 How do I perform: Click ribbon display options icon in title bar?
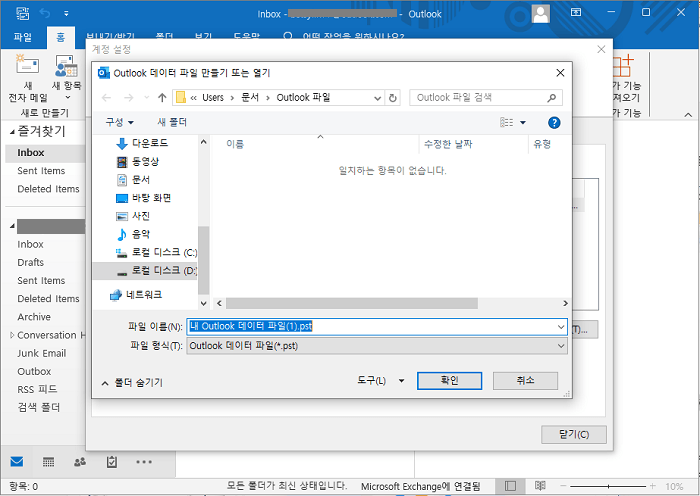[x=576, y=13]
